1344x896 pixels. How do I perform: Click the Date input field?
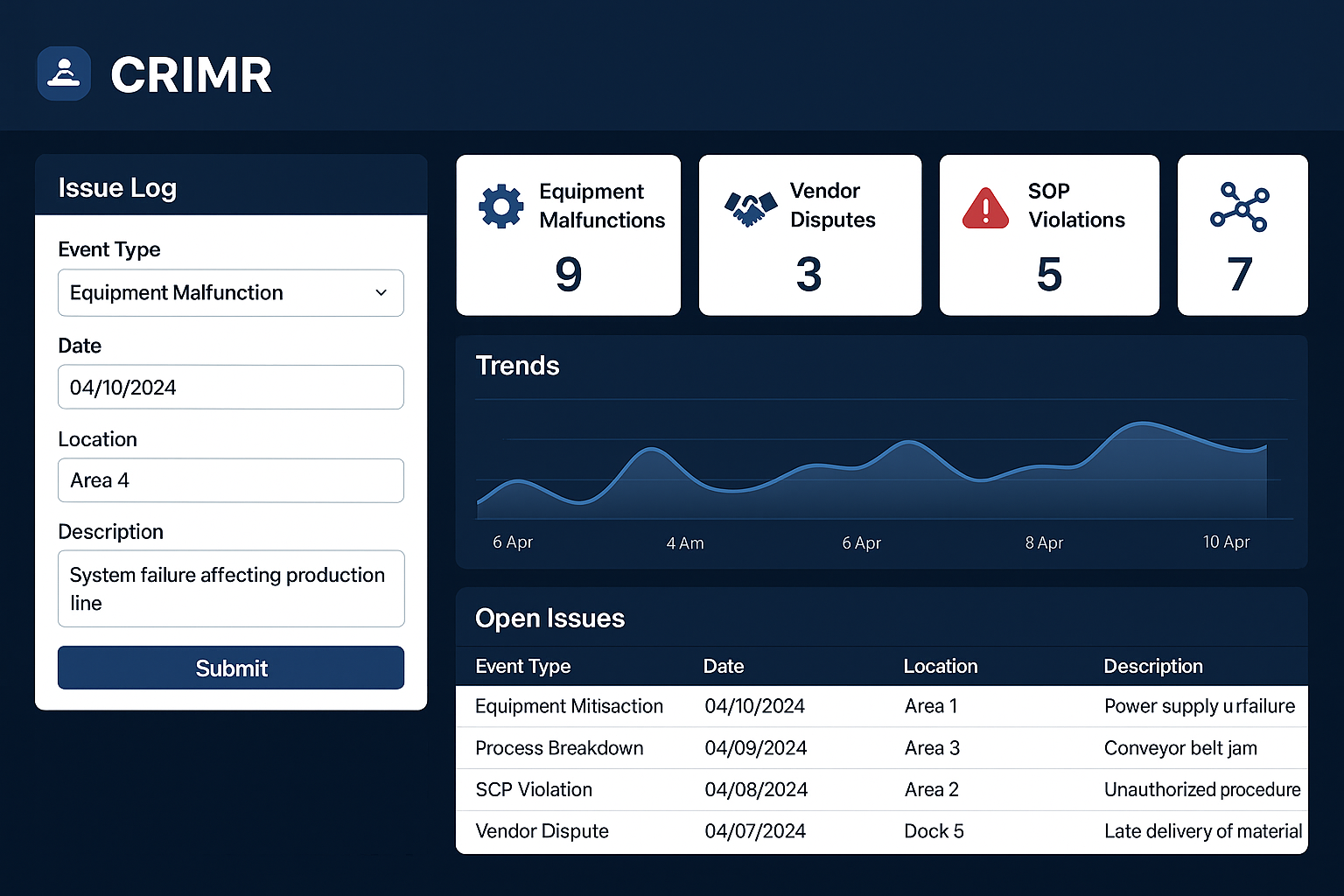coord(231,387)
